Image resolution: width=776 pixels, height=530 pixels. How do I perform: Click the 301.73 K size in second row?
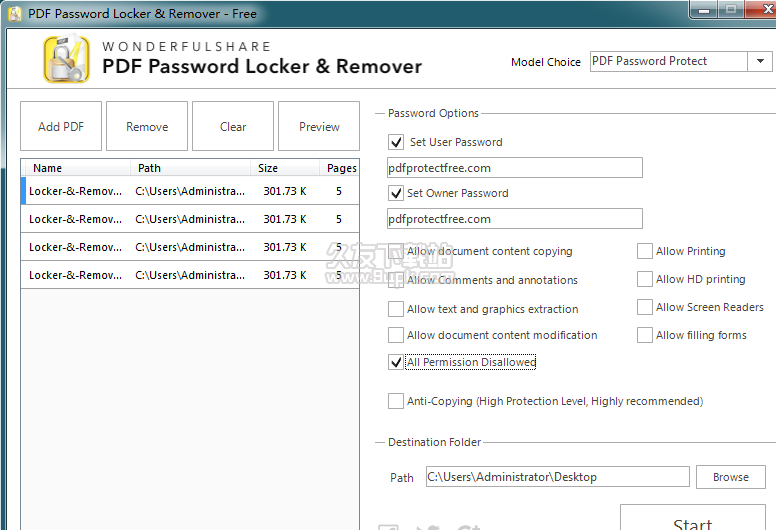tap(285, 219)
